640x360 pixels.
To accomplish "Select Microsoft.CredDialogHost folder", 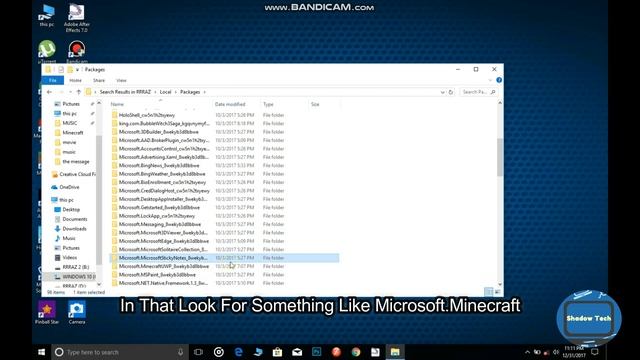I will point(164,191).
